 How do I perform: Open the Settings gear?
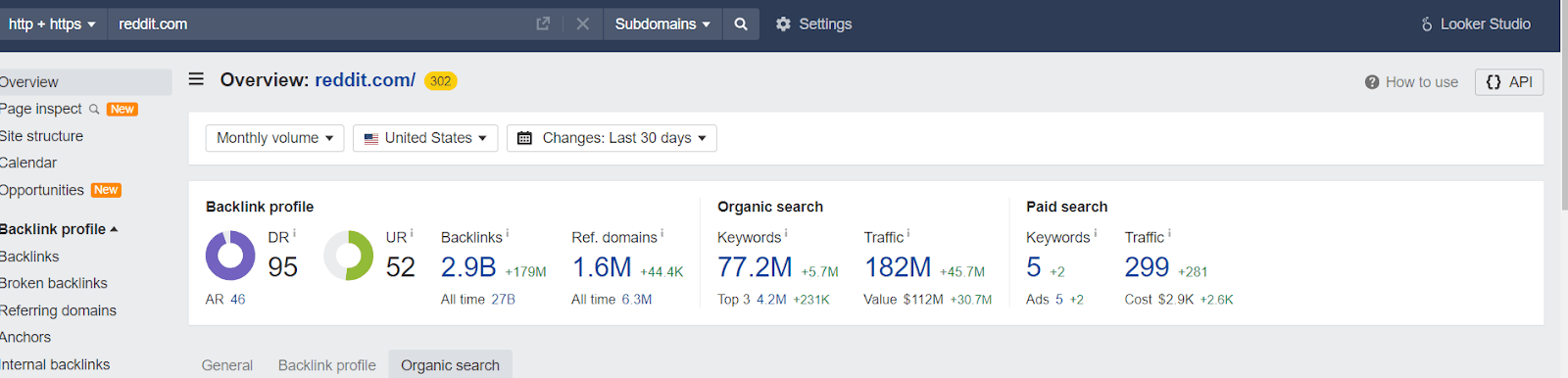click(x=783, y=24)
